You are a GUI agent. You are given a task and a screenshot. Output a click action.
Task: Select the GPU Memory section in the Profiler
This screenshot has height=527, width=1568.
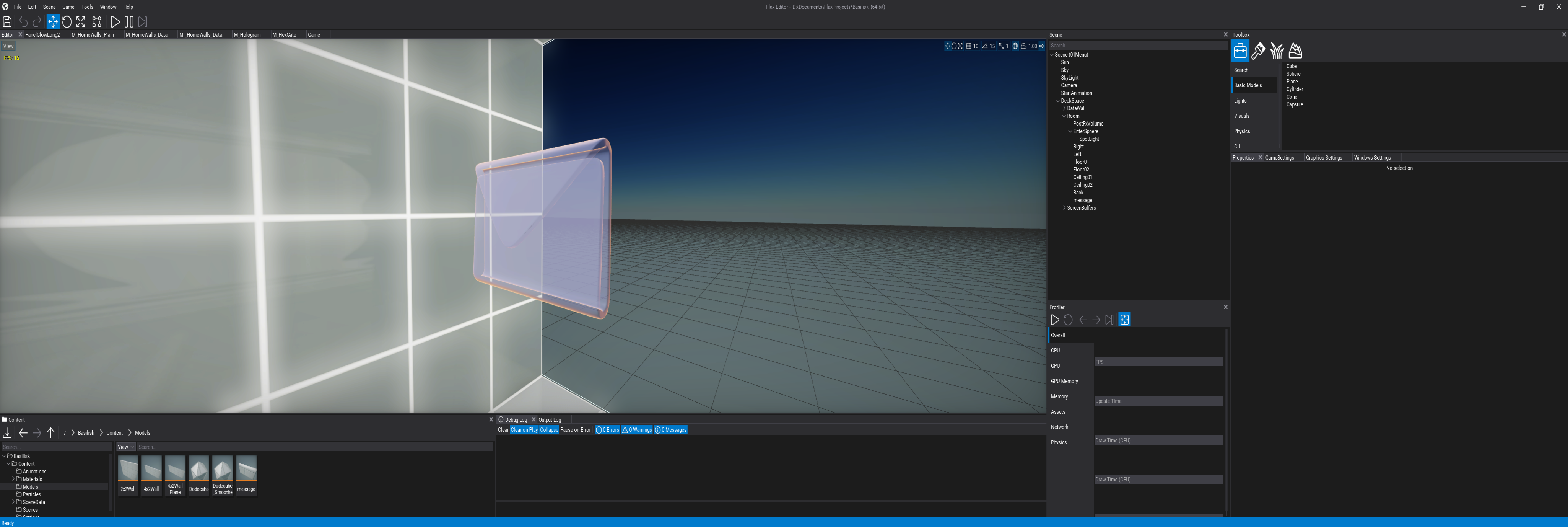pos(1065,381)
